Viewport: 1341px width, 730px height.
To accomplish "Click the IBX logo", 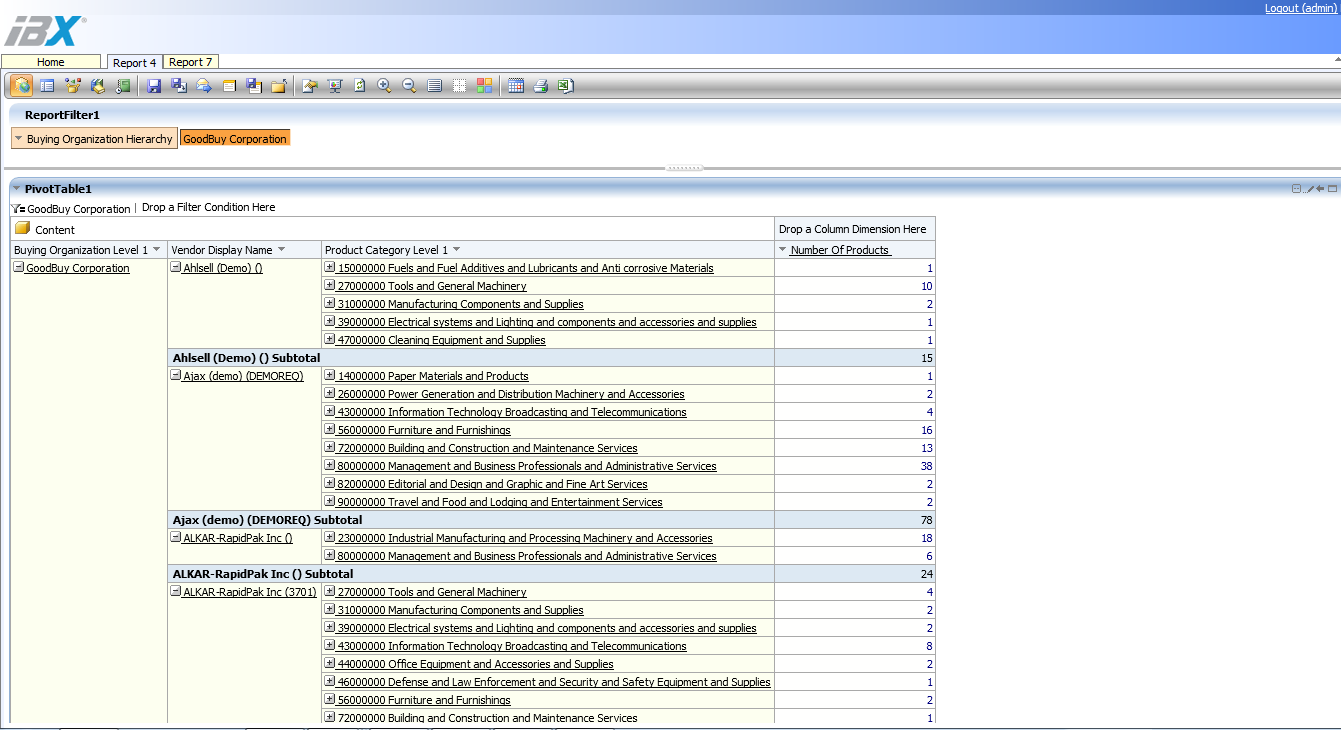I will pyautogui.click(x=45, y=31).
